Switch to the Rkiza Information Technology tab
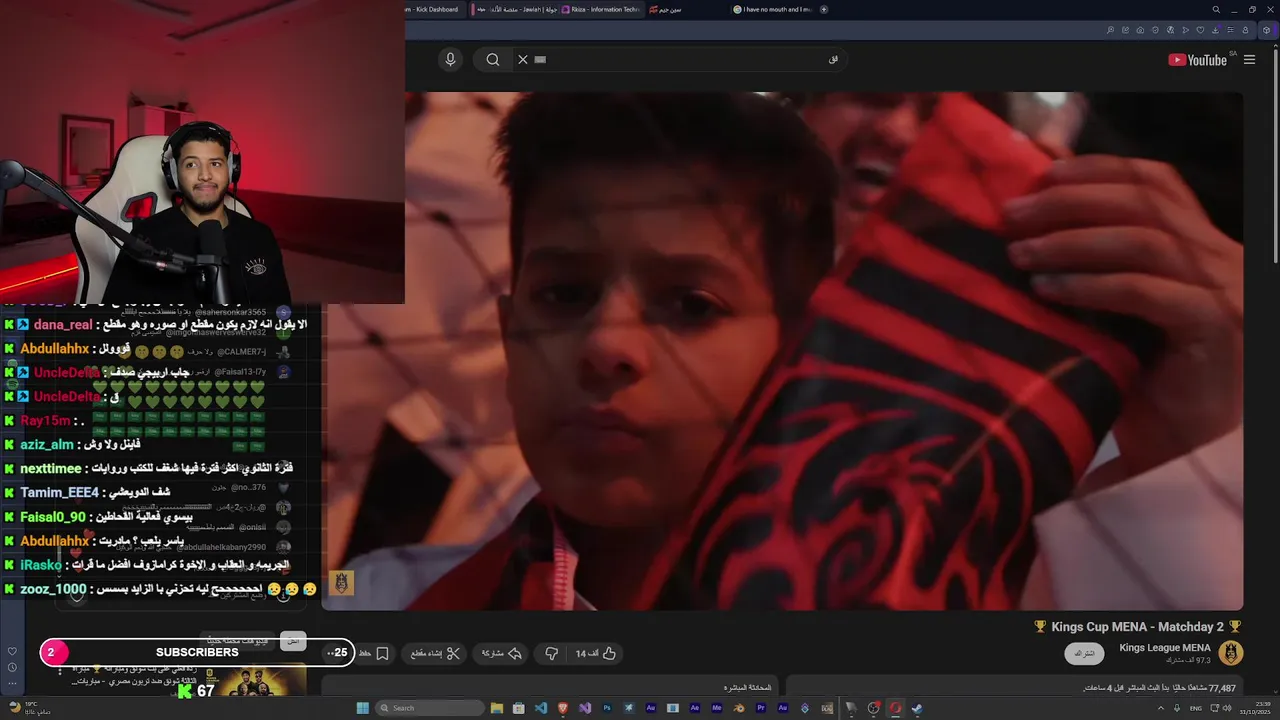The height and width of the screenshot is (720, 1280). coord(603,9)
